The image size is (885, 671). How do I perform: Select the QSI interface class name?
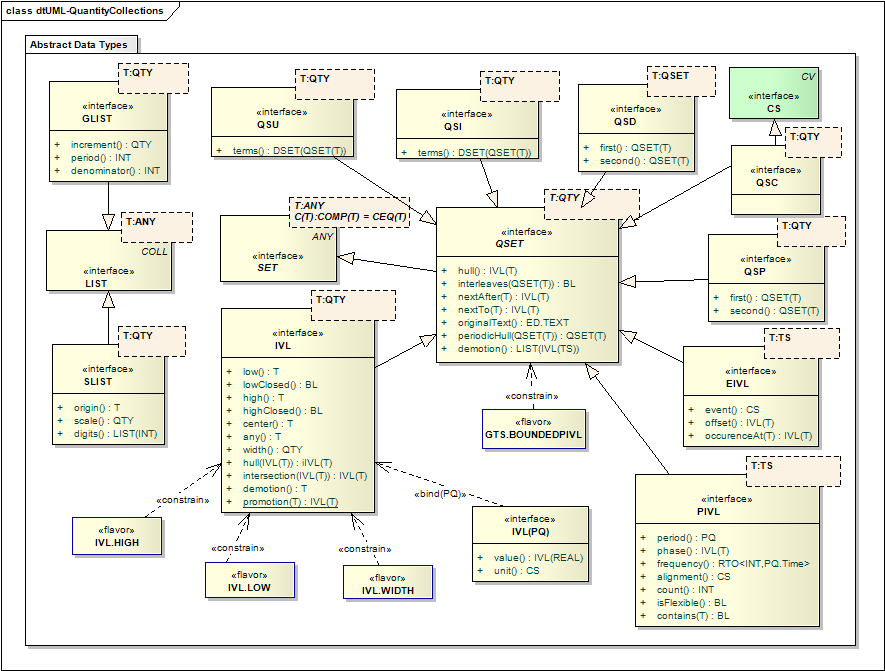[x=453, y=126]
